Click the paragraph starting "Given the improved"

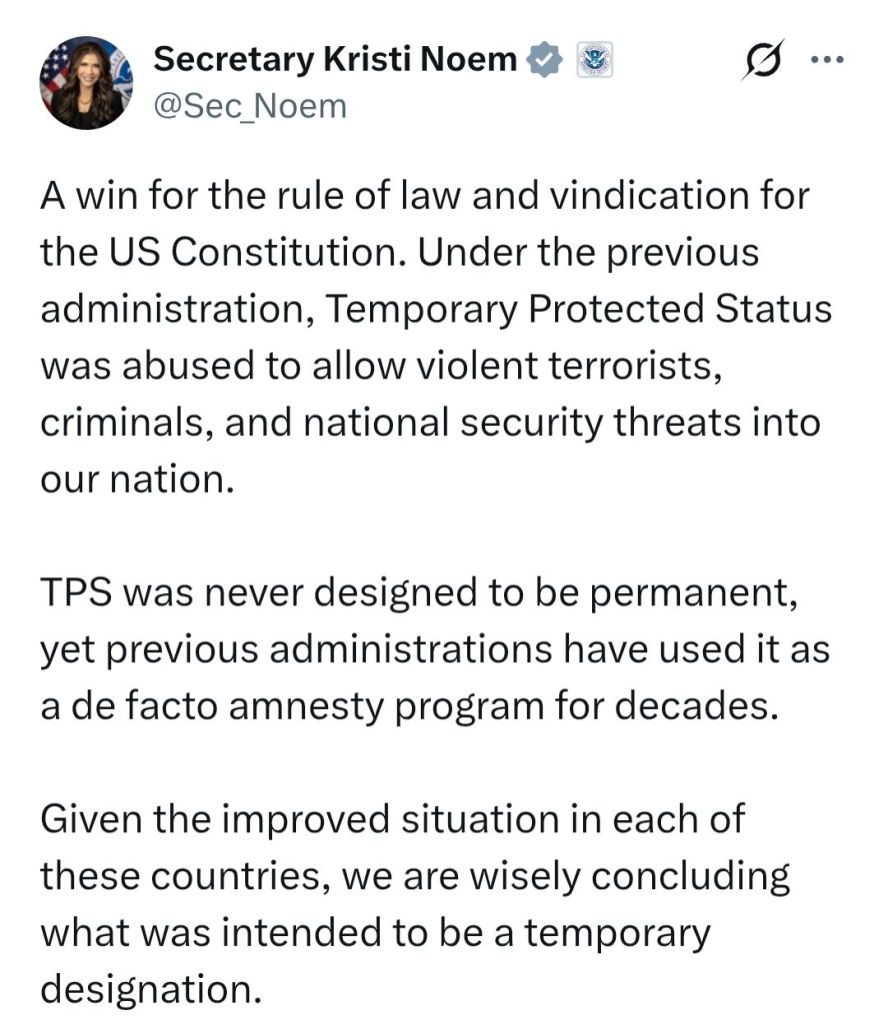(x=415, y=904)
